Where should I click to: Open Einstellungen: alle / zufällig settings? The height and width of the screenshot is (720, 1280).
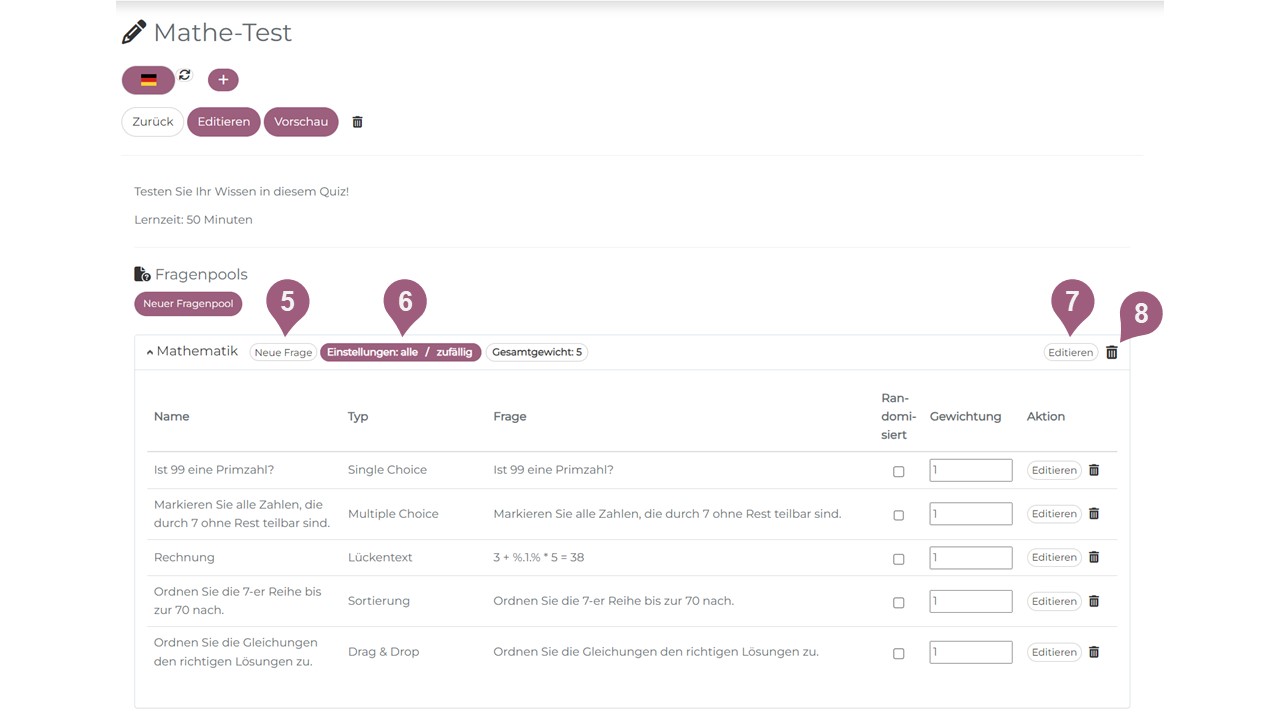[x=400, y=352]
